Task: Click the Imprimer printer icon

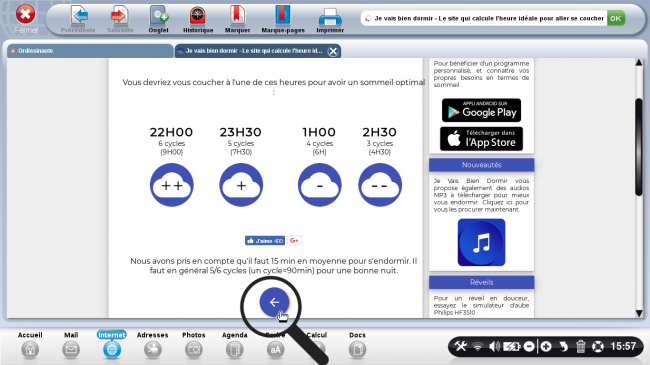Action: (330, 19)
